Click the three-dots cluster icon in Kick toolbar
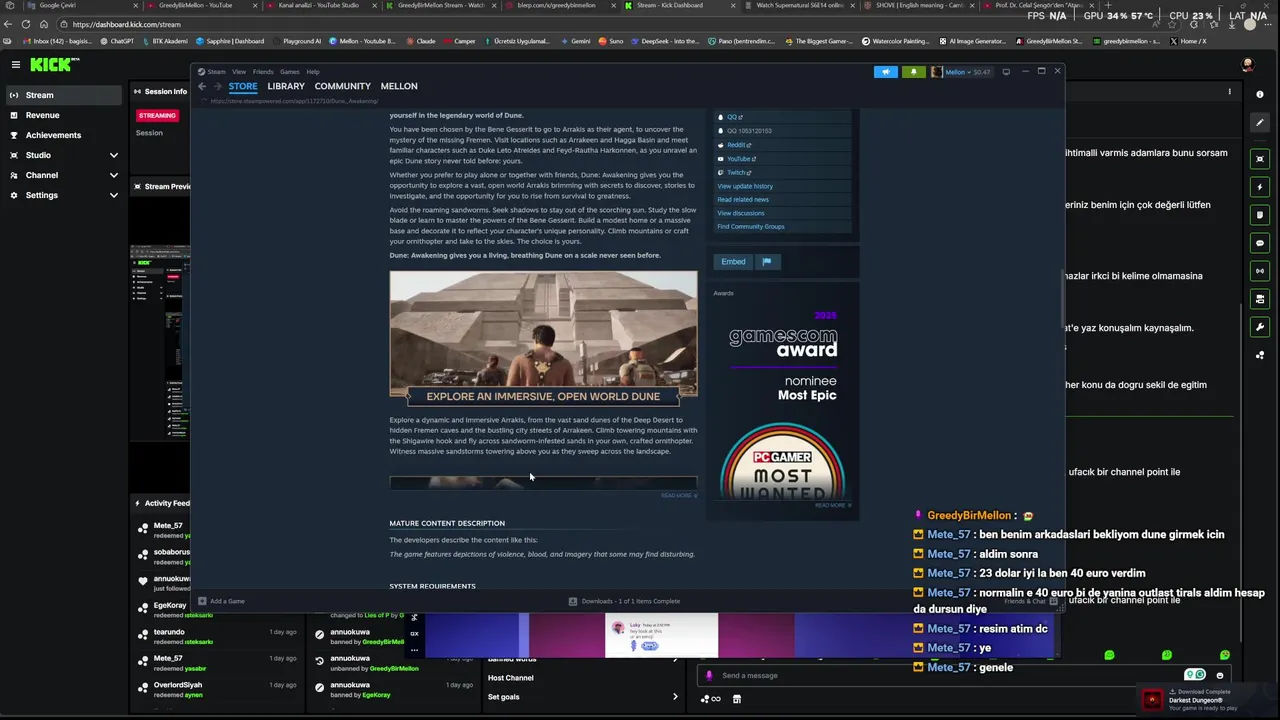This screenshot has width=1280, height=720. (1260, 355)
